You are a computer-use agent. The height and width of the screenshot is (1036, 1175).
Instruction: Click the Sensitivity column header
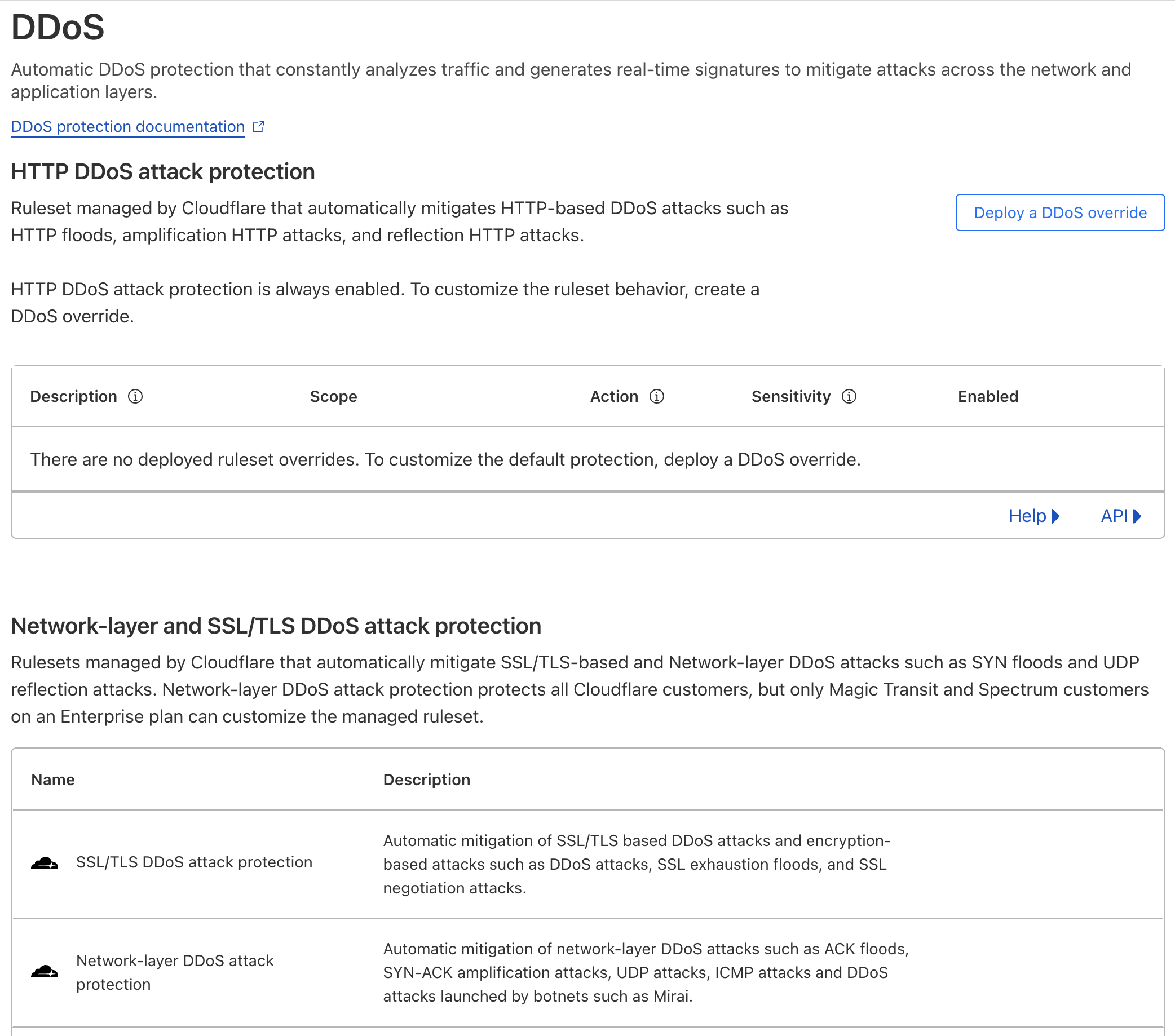pyautogui.click(x=791, y=396)
